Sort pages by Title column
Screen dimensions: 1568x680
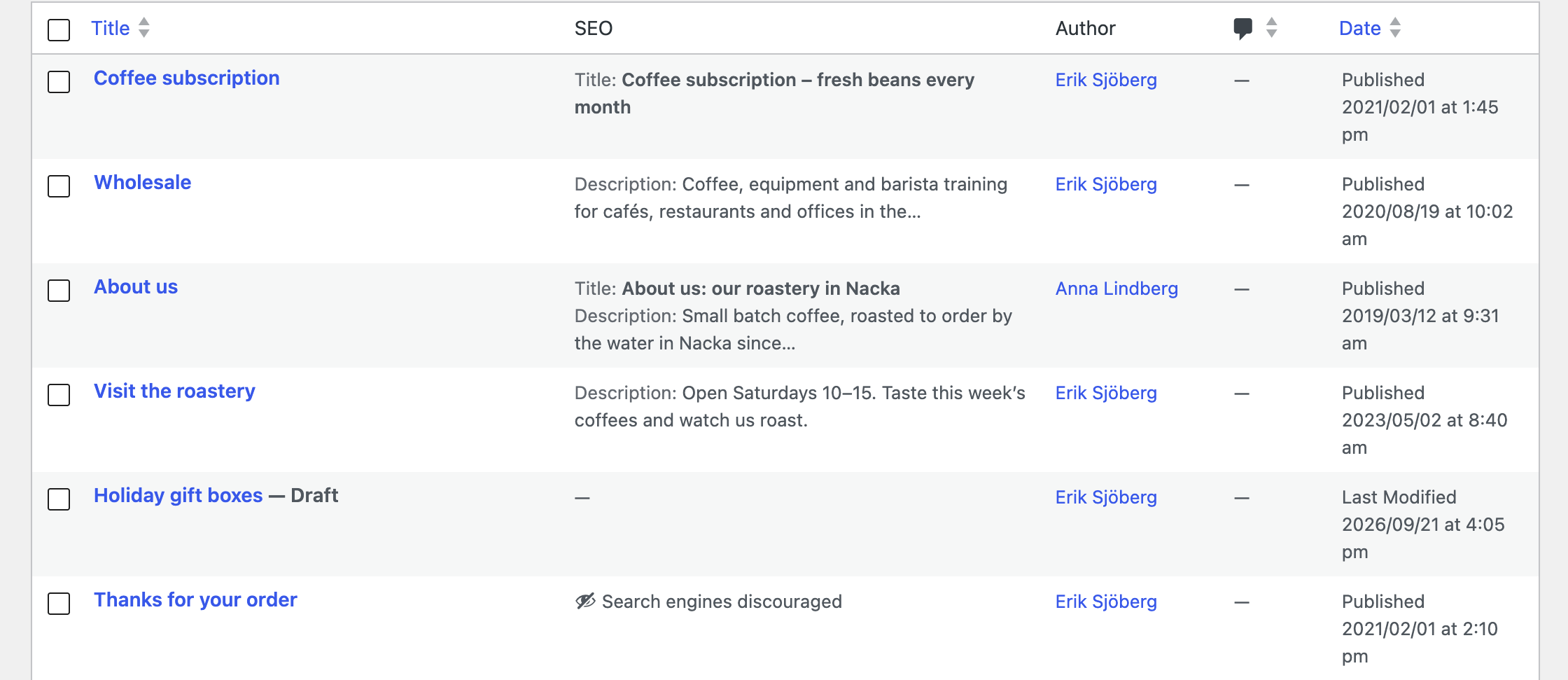coord(111,28)
